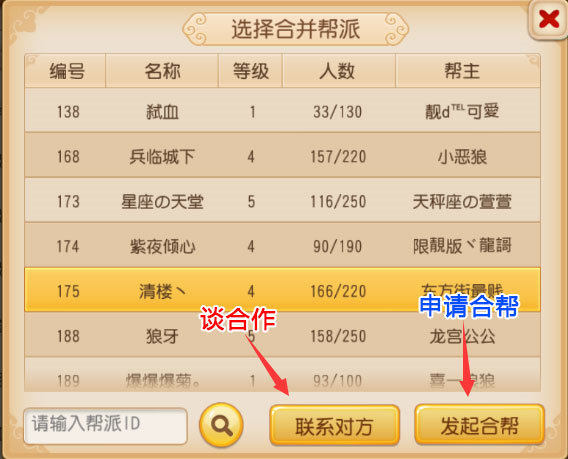This screenshot has width=568, height=459.
Task: Select guild row 174 紫夜倾心
Action: pyautogui.click(x=282, y=245)
